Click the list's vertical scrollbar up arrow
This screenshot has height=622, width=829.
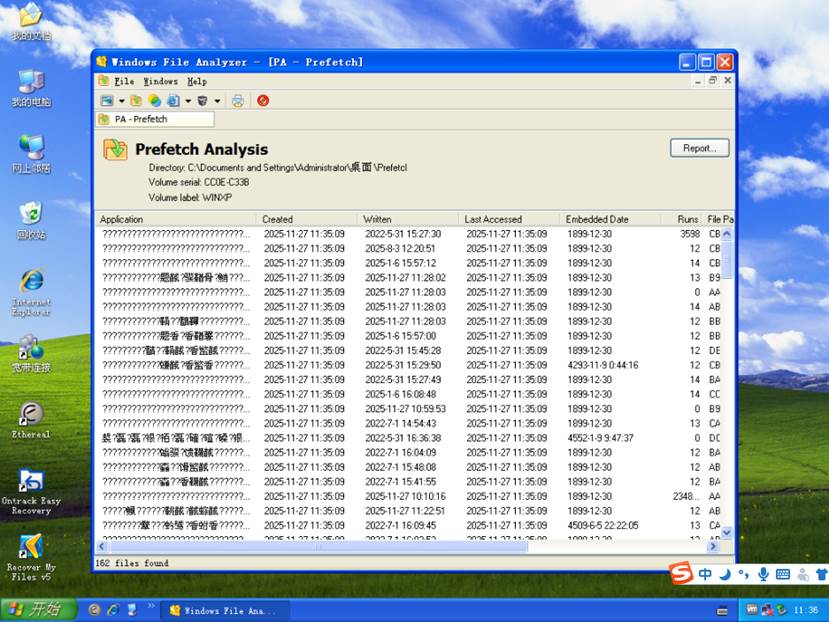pos(727,233)
